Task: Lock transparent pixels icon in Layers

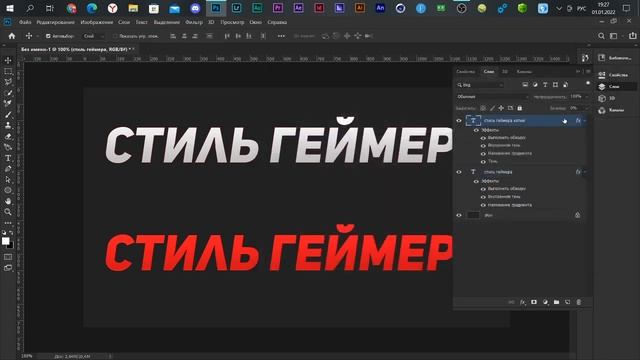Action: pos(483,108)
